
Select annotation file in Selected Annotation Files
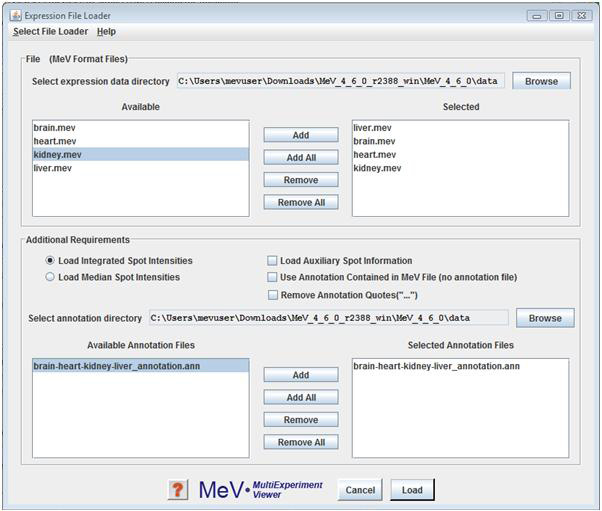[x=436, y=367]
